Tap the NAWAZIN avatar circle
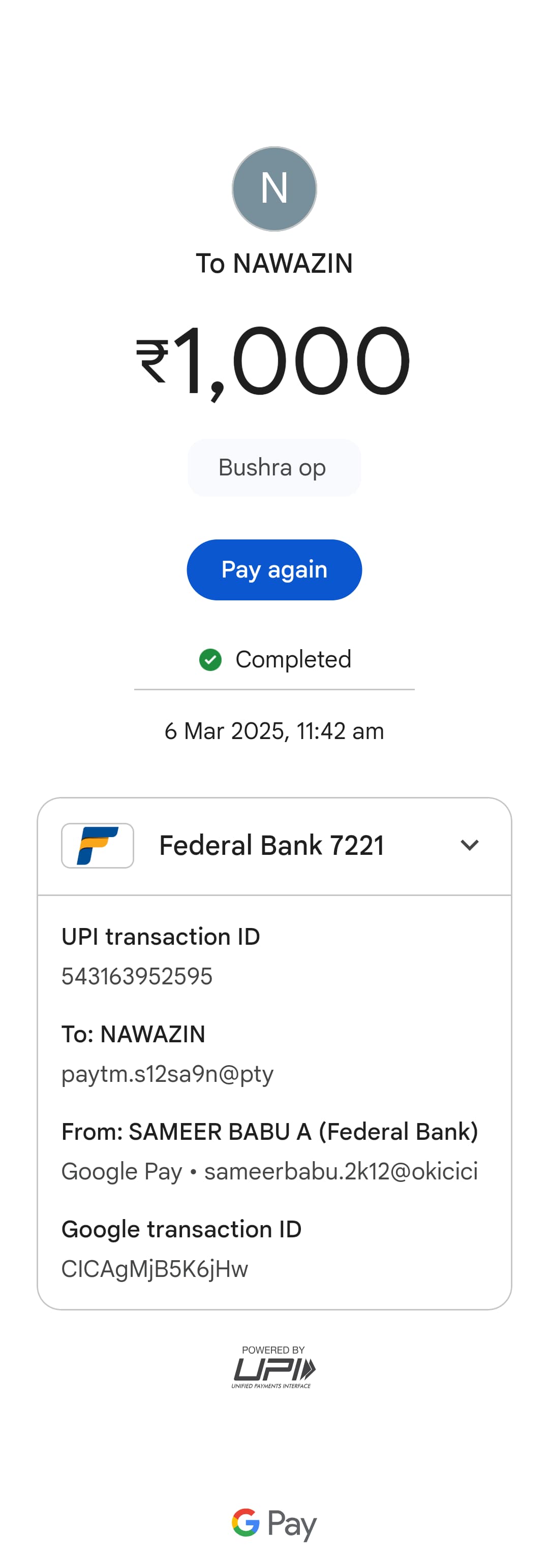 274,188
